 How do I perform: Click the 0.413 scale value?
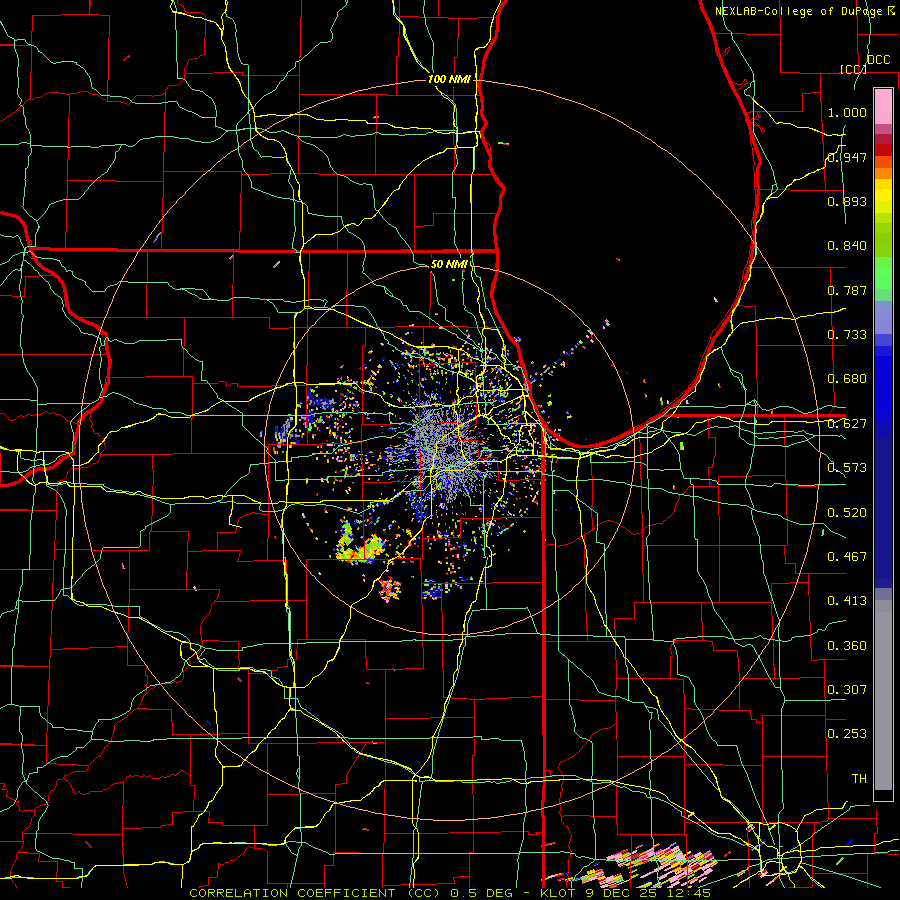pos(847,601)
